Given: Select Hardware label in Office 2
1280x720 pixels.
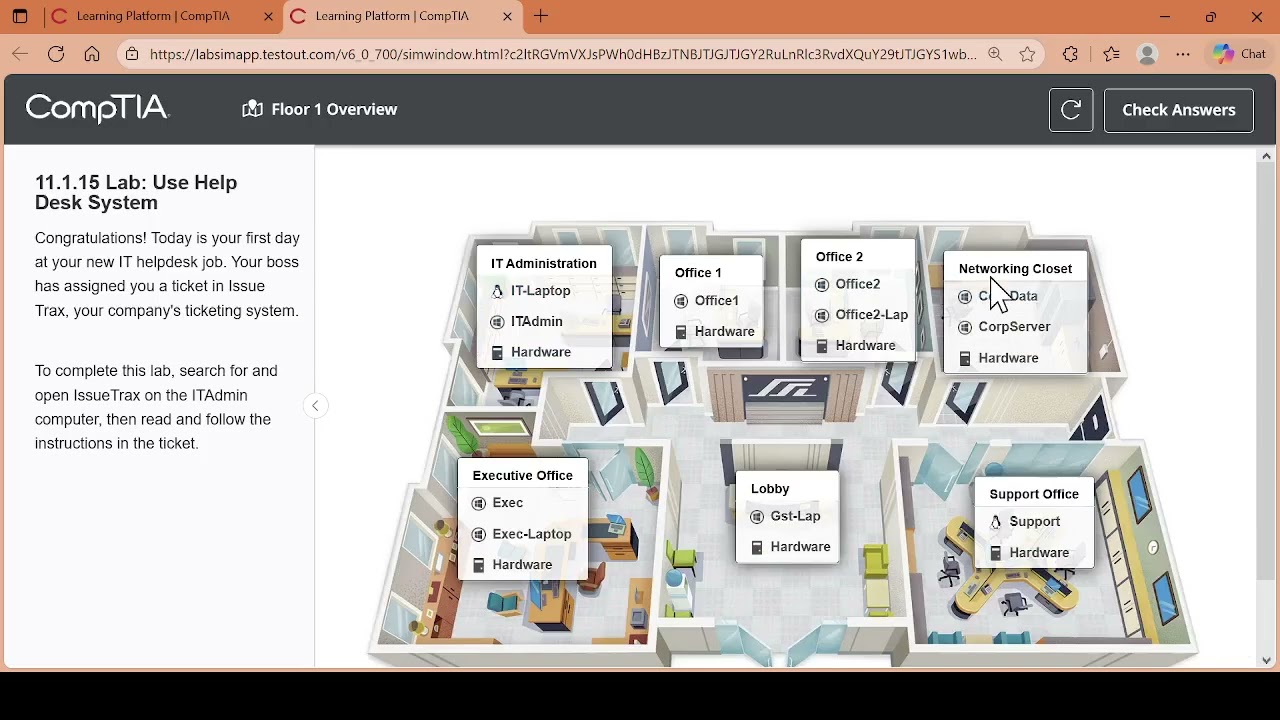Looking at the screenshot, I should point(866,346).
